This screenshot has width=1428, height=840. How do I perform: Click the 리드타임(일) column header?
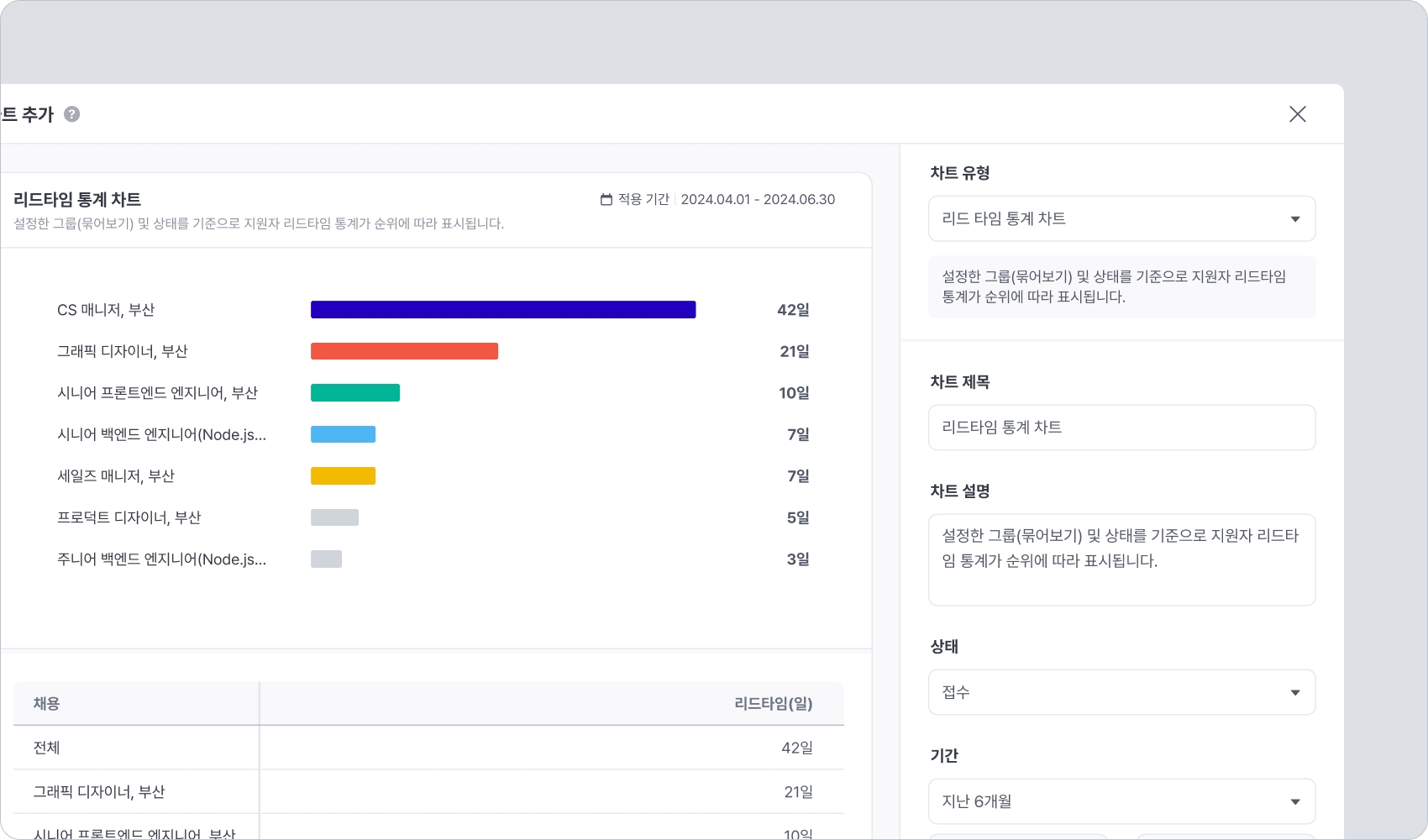tap(773, 704)
